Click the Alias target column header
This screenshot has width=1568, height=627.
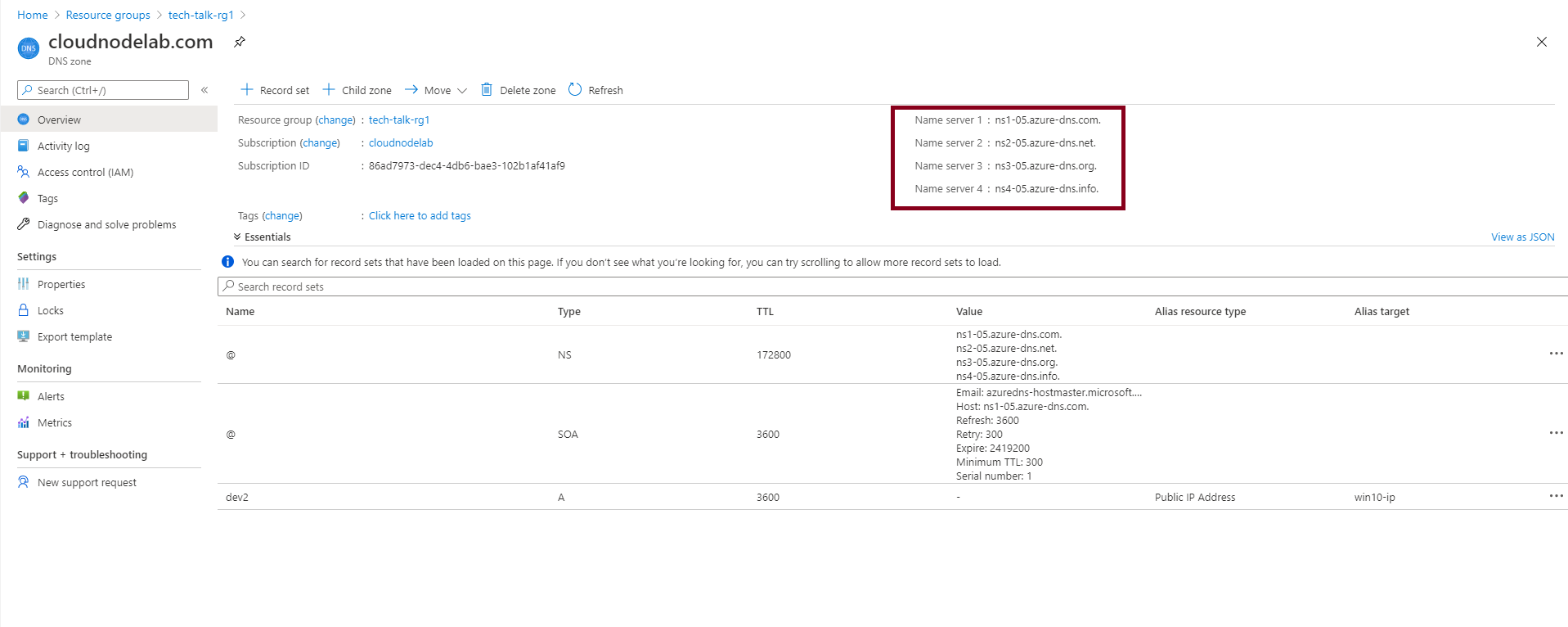tap(1382, 311)
